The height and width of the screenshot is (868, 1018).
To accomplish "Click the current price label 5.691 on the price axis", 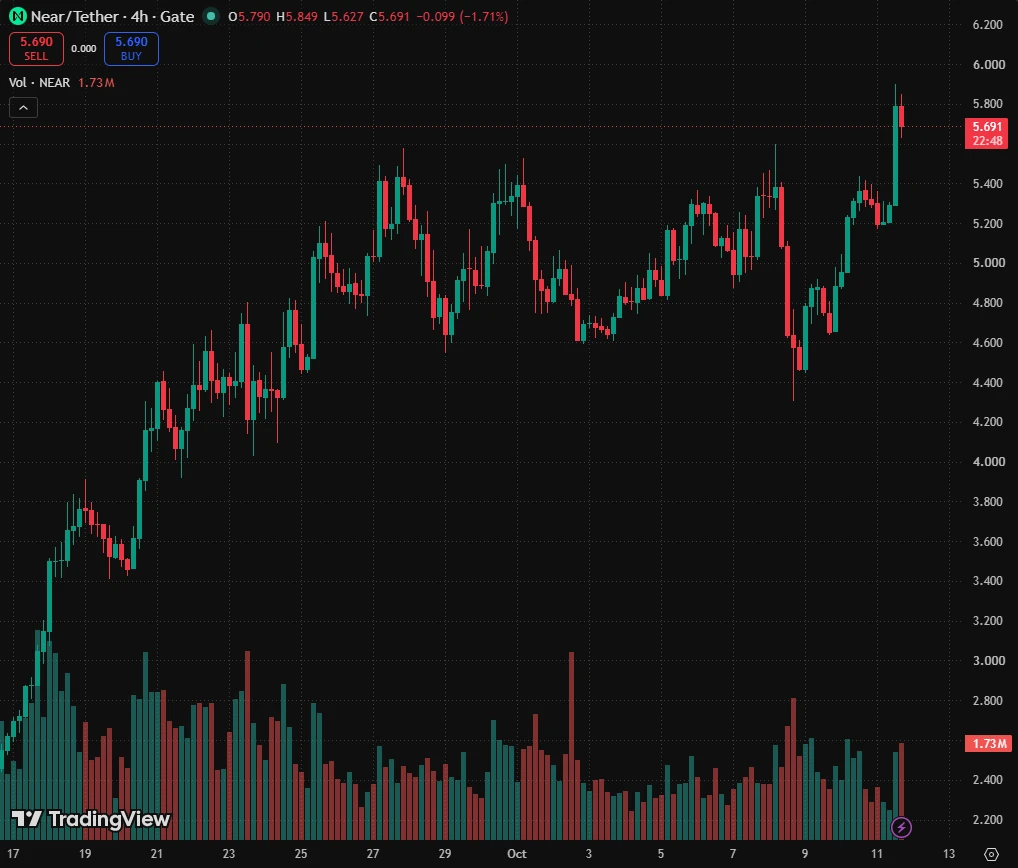I will [986, 133].
